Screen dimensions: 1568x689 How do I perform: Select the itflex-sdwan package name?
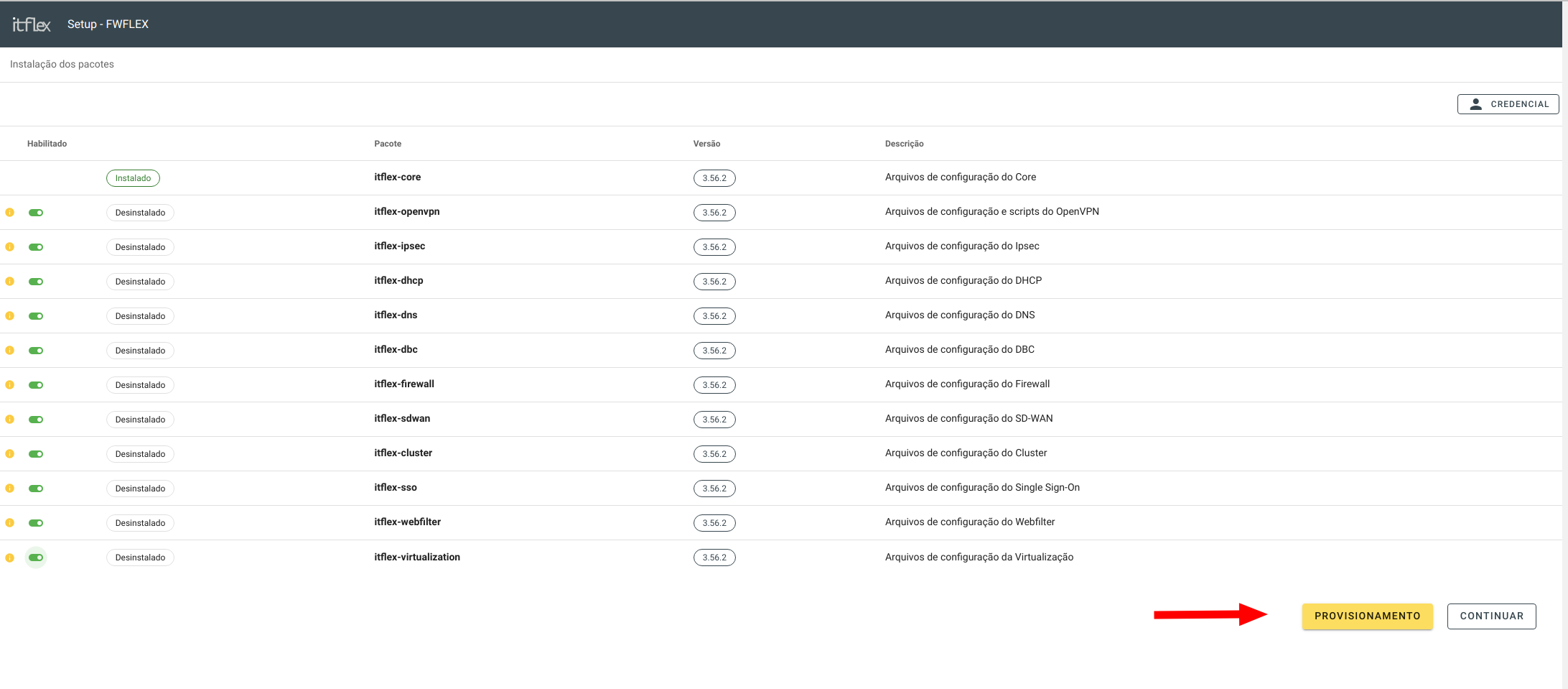click(x=402, y=418)
